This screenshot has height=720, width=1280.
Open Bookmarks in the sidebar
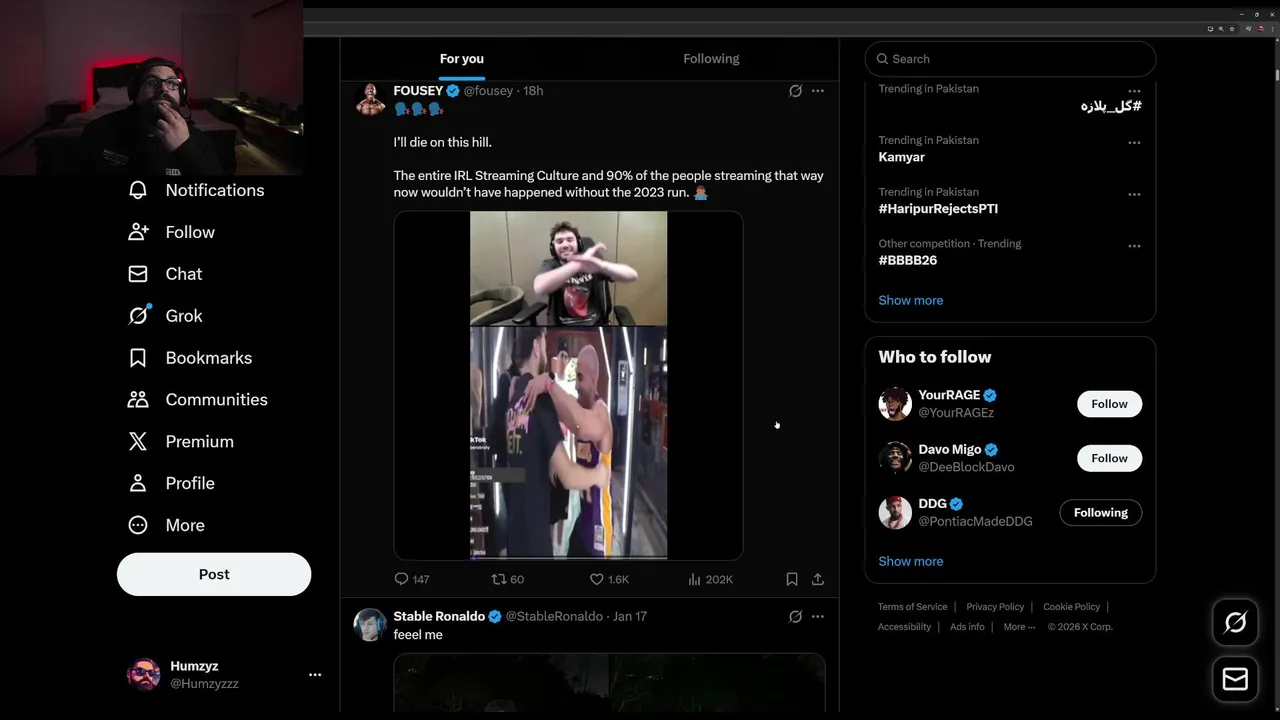point(190,358)
